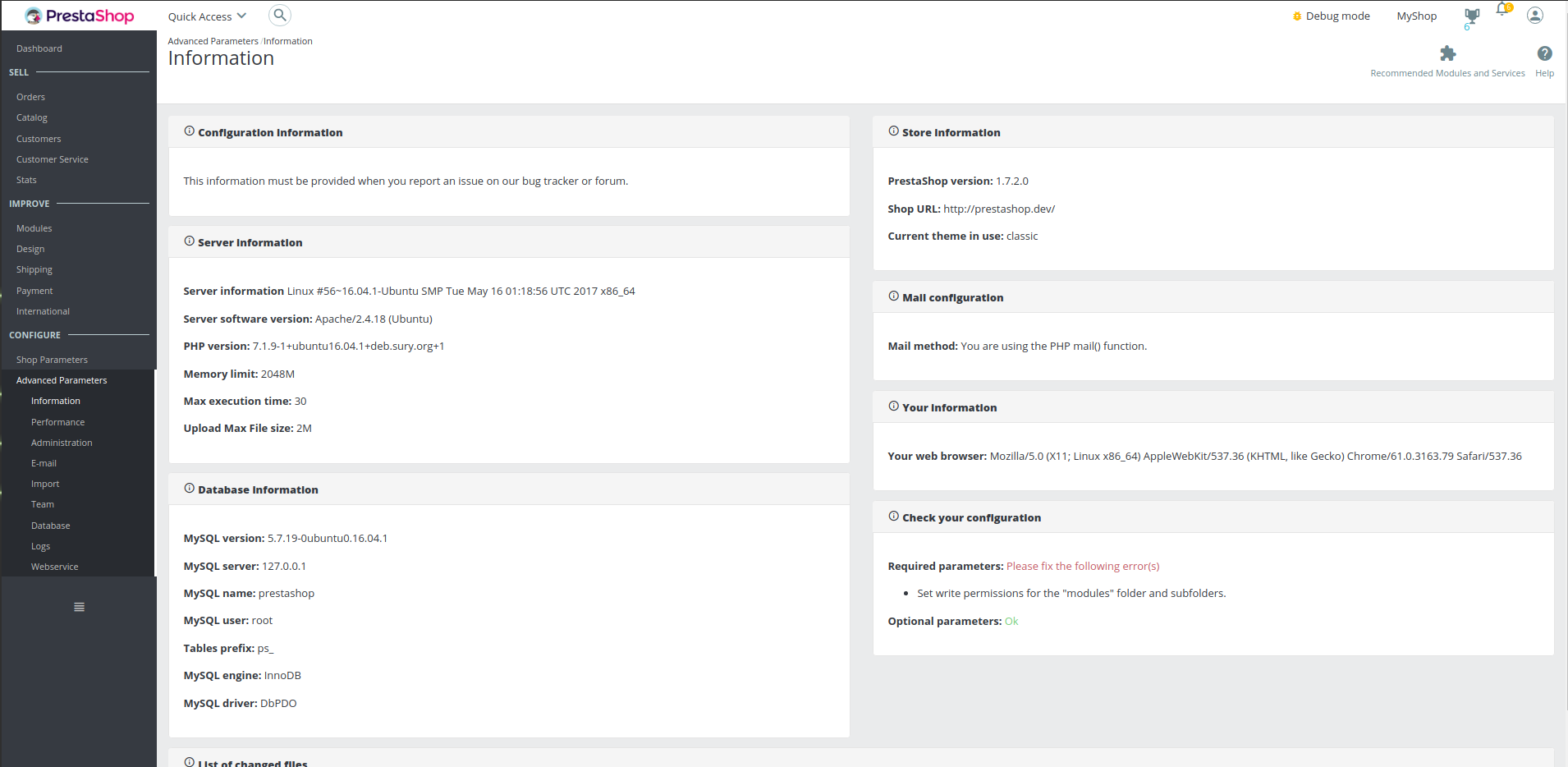Open the Stats menu

[26, 180]
